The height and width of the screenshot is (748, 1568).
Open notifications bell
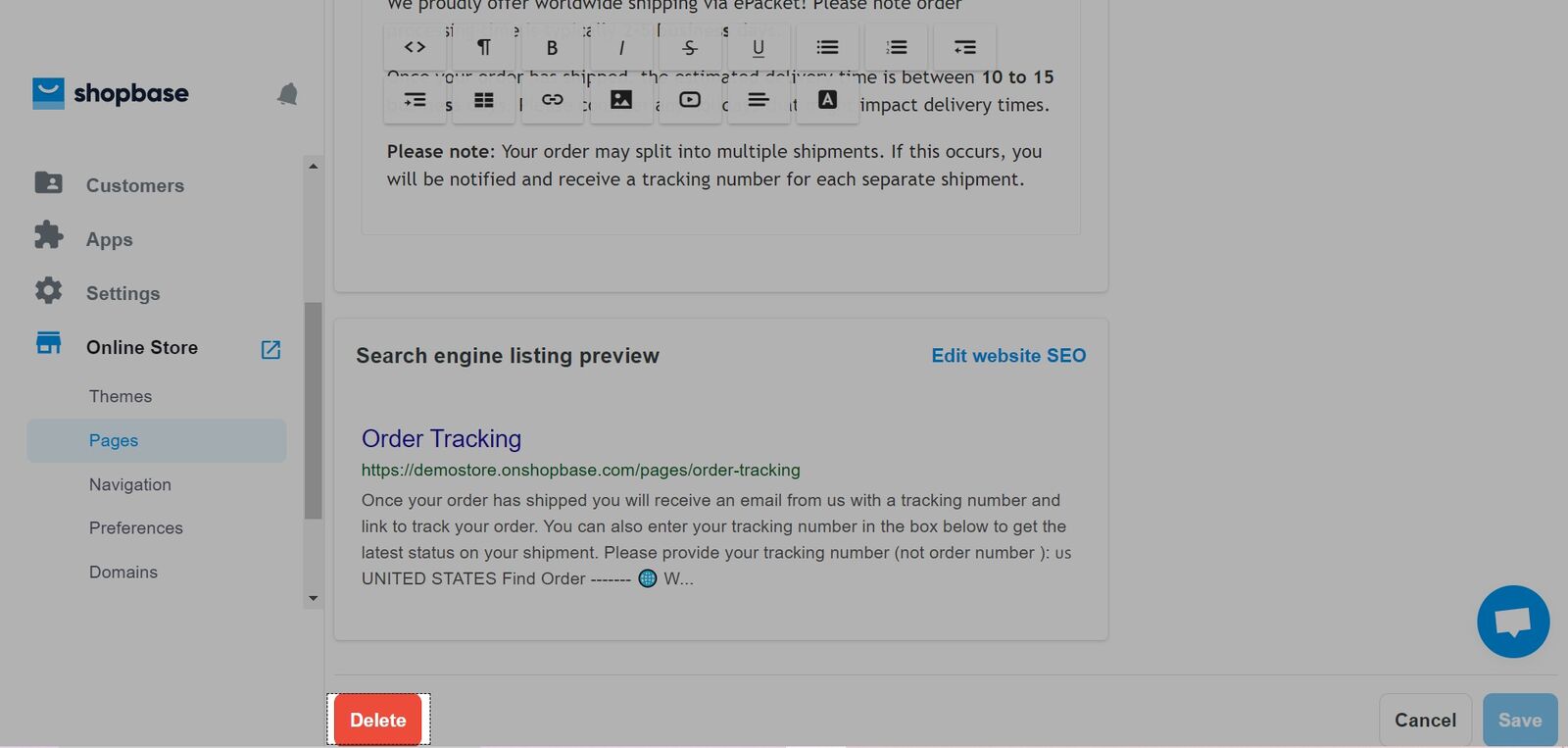click(287, 94)
